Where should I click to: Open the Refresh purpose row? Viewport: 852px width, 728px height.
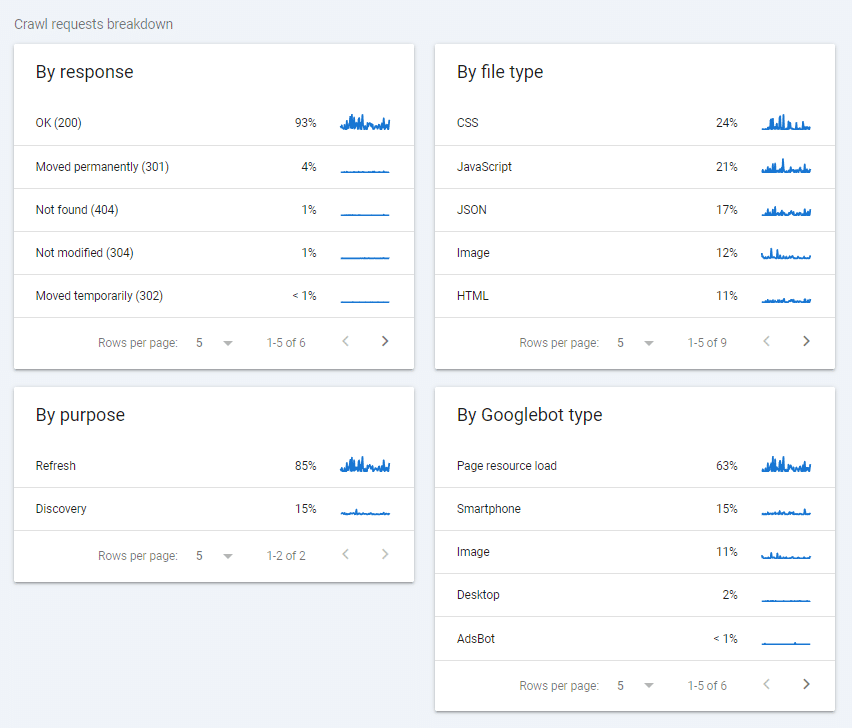pos(214,466)
